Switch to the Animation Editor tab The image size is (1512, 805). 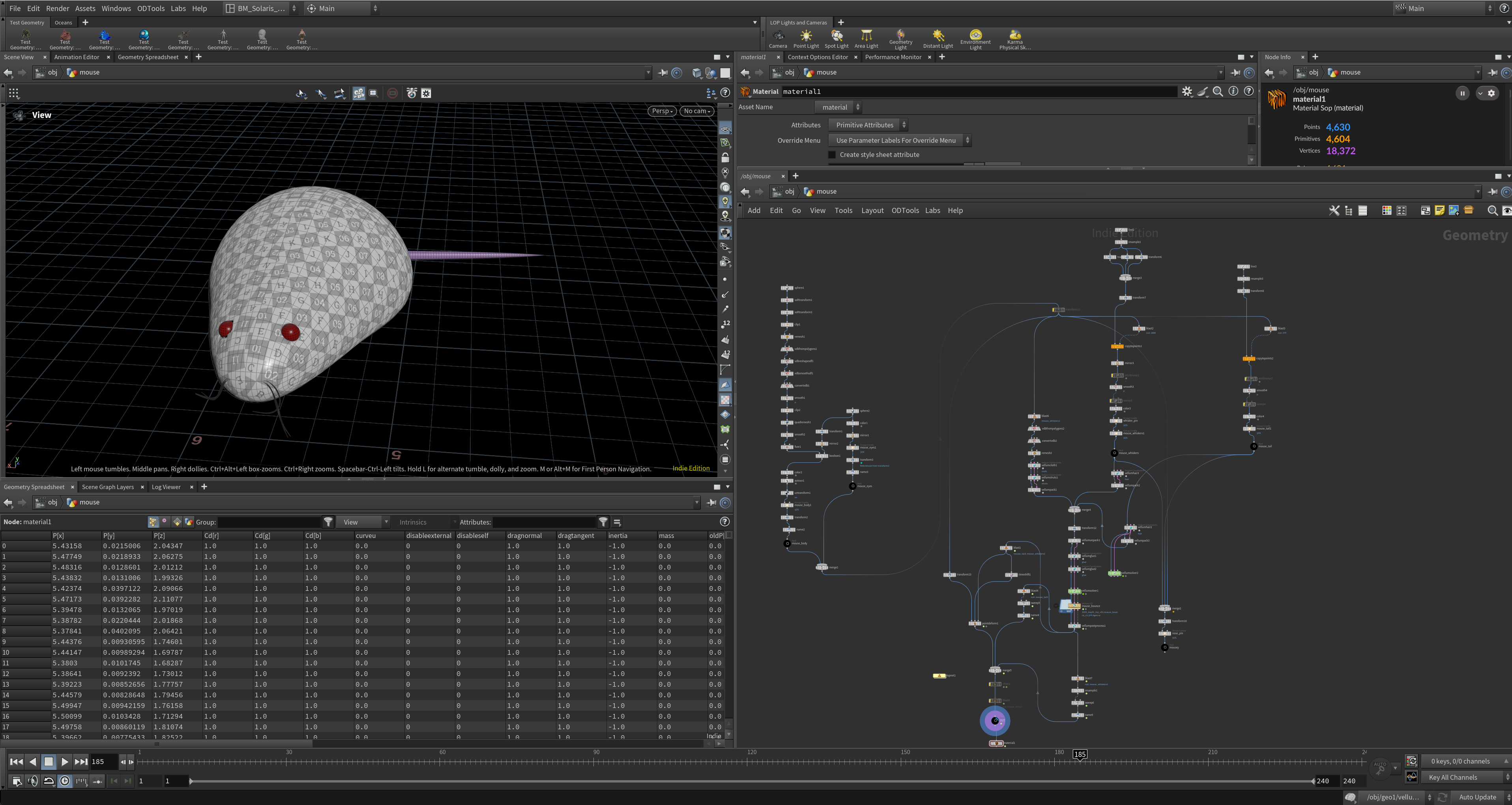[76, 57]
